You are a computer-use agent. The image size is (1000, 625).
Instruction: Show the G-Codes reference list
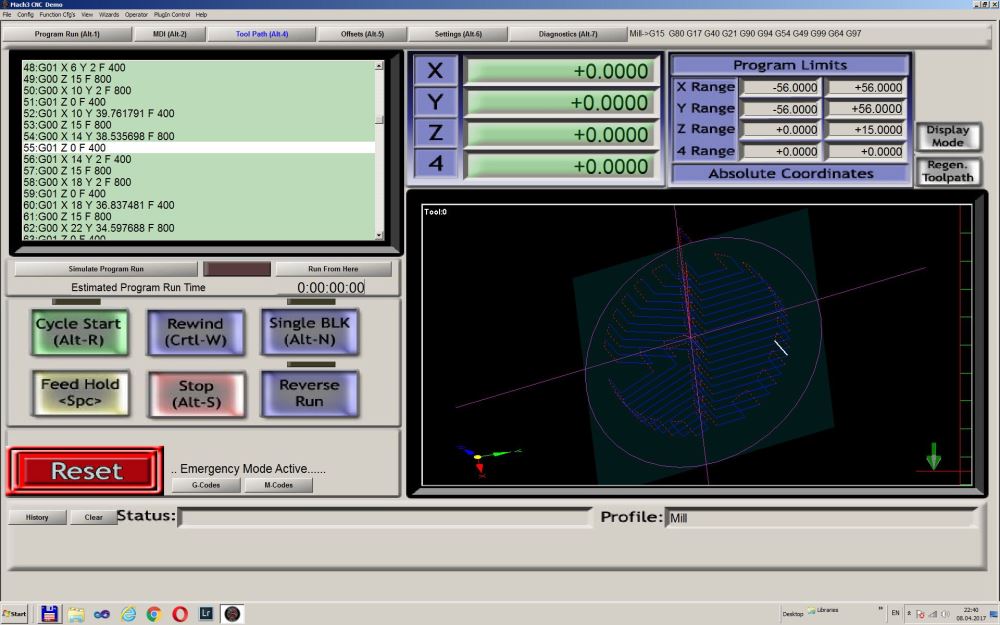pyautogui.click(x=206, y=485)
